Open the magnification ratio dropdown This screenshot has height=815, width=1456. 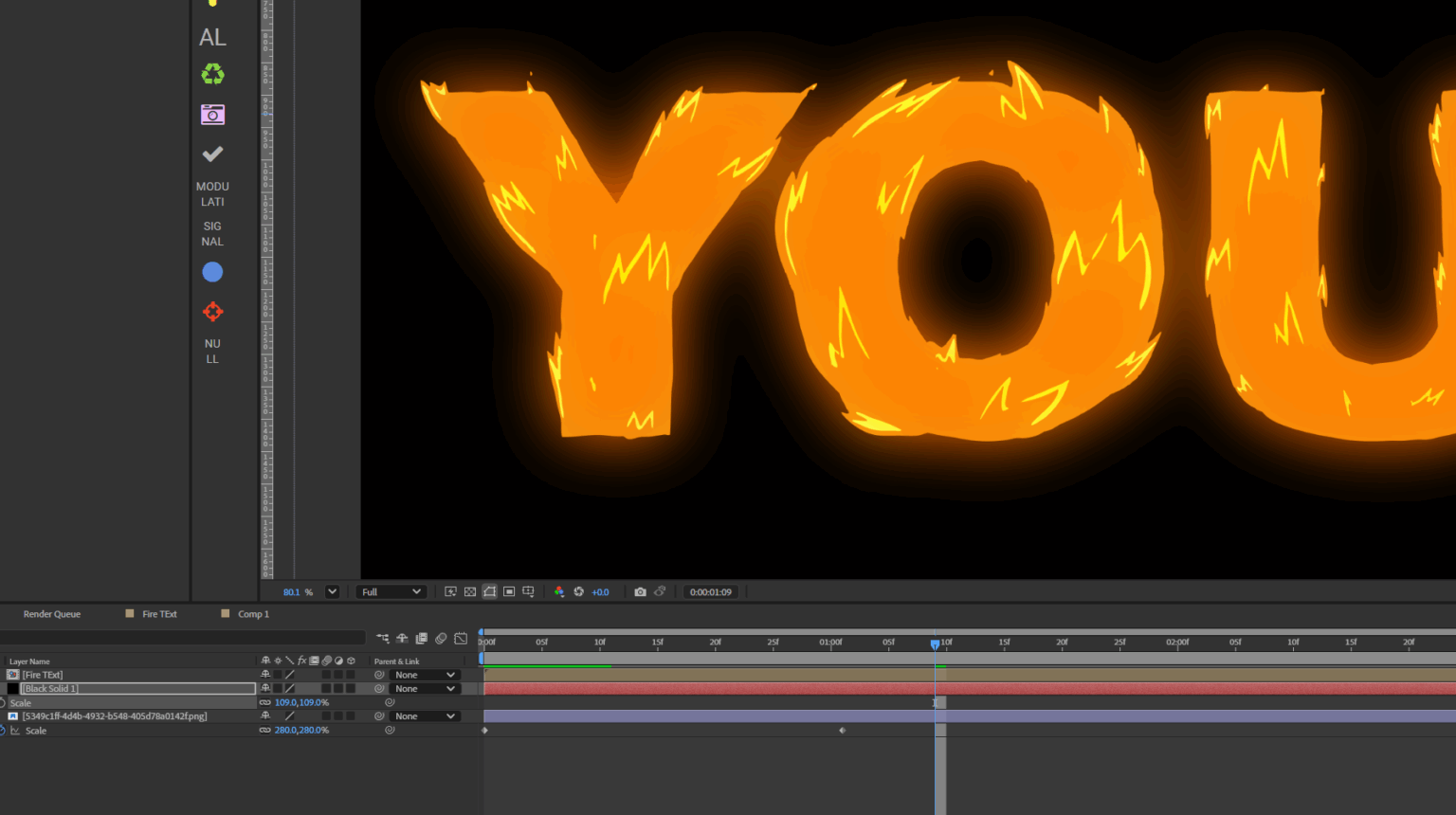click(332, 591)
